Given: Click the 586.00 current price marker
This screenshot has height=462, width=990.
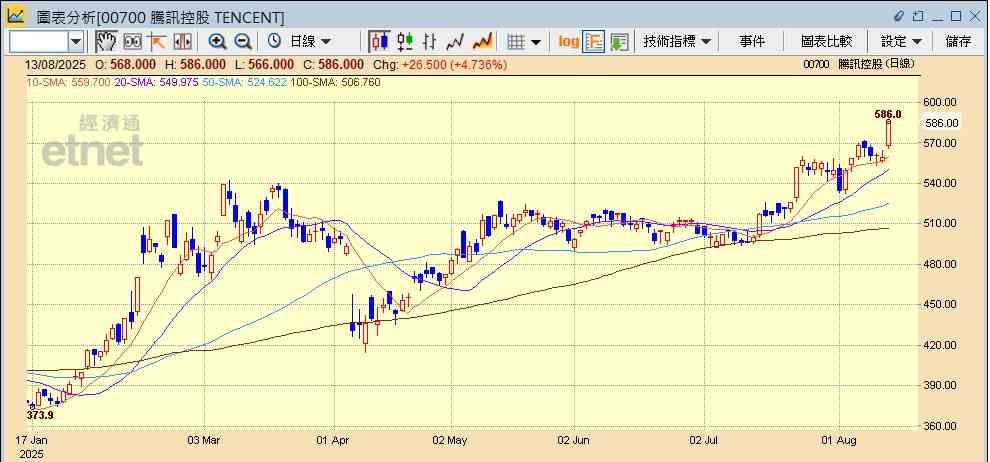Looking at the screenshot, I should 941,123.
